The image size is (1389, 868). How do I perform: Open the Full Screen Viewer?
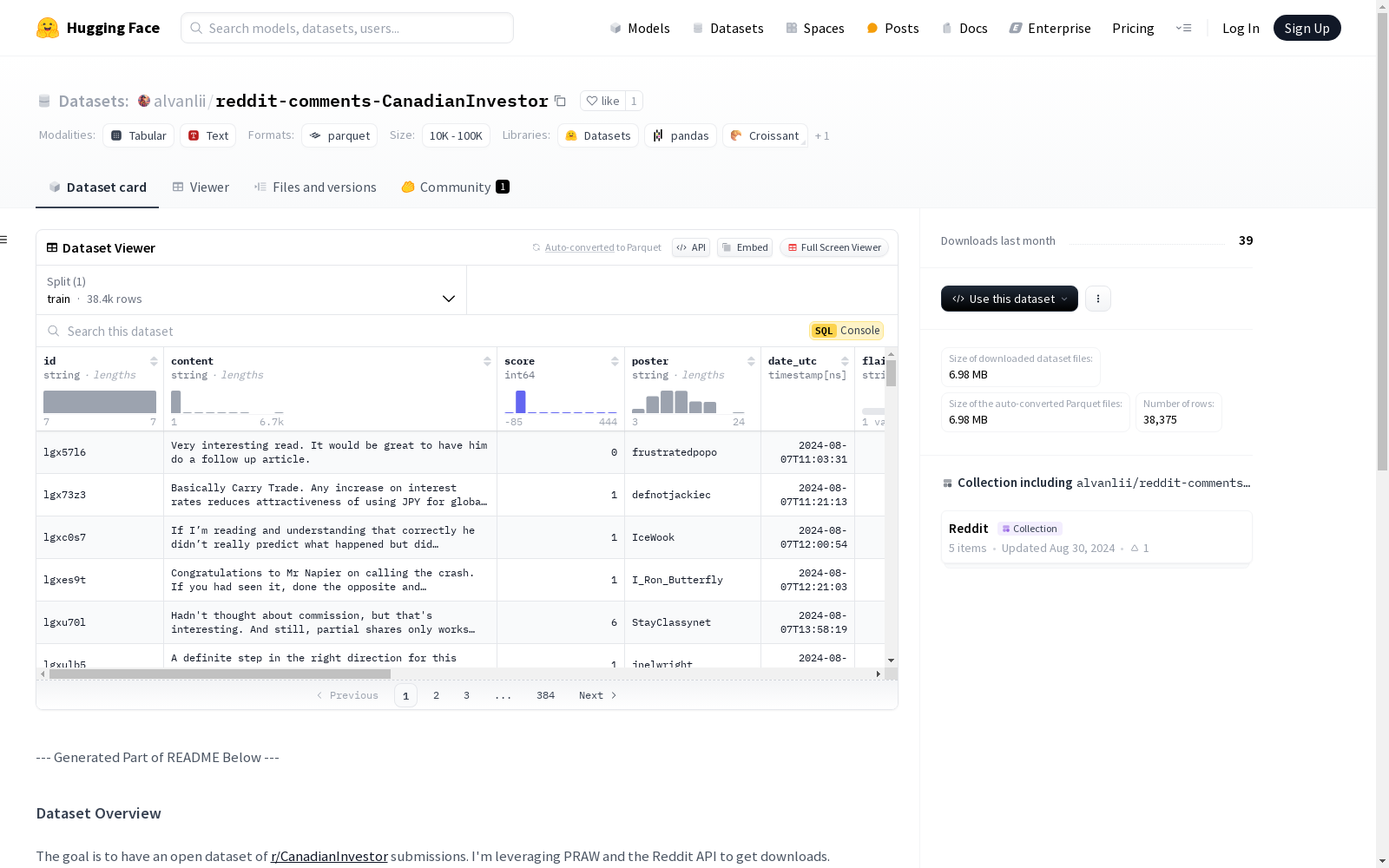(834, 247)
